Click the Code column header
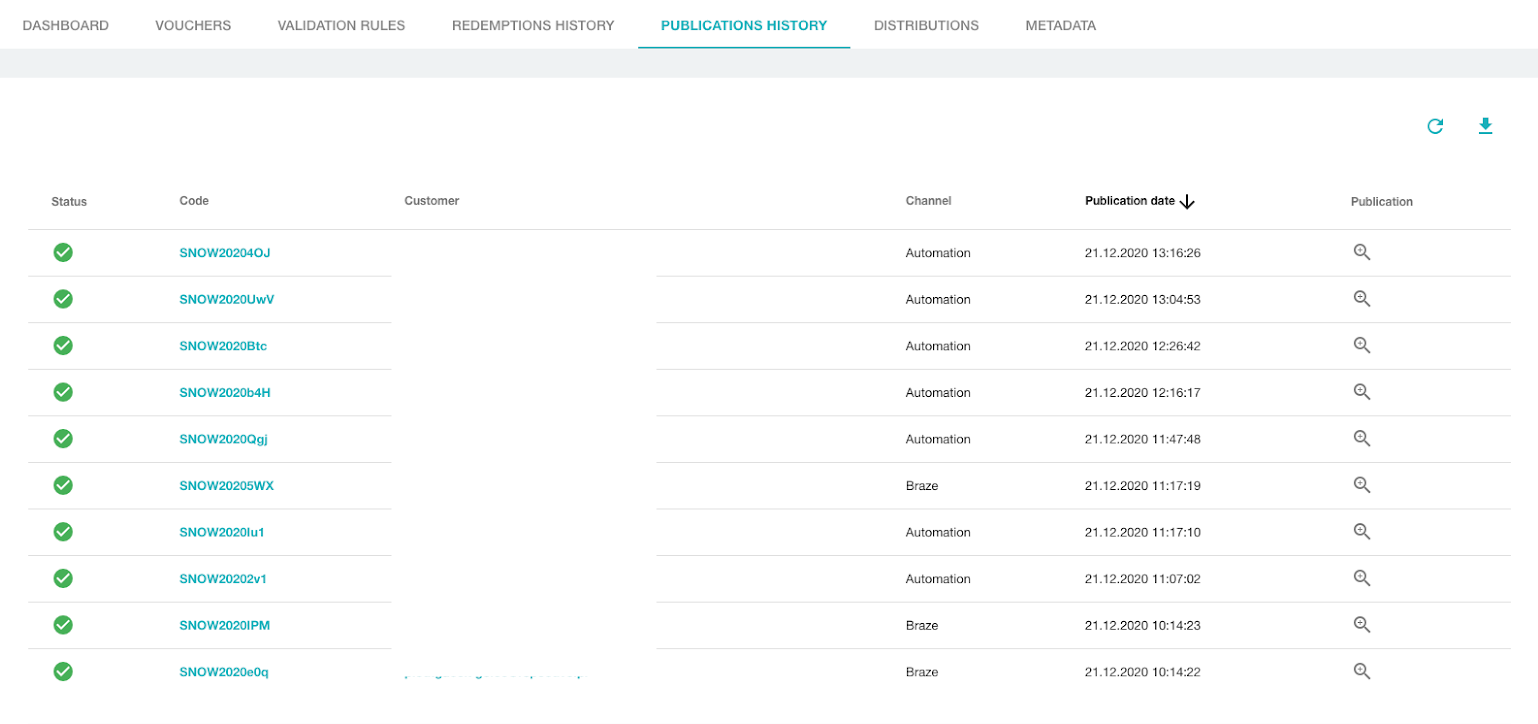Screen dimensions: 1538x724 pyautogui.click(x=194, y=201)
